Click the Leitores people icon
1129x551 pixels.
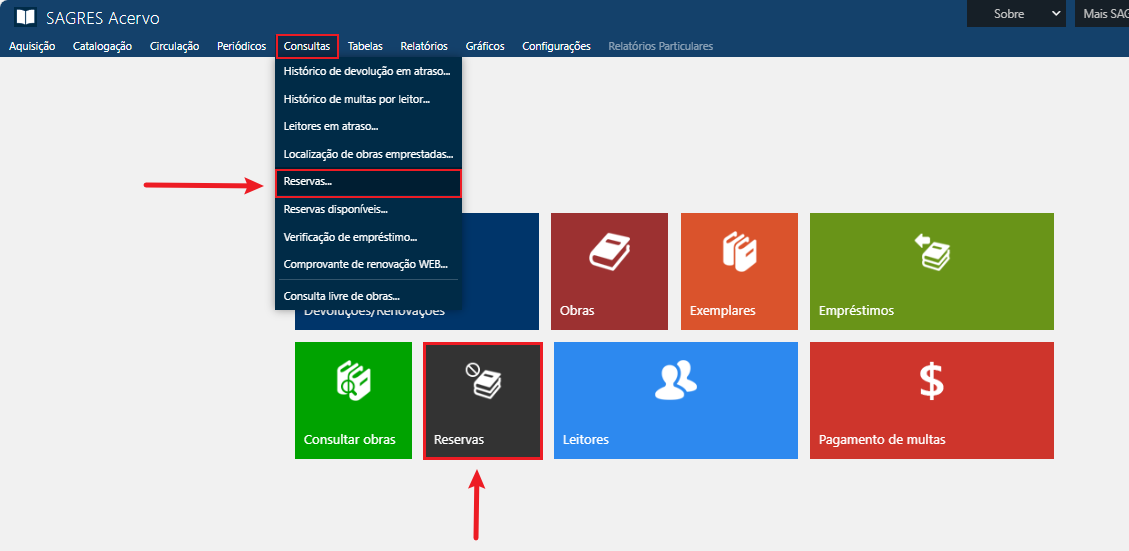(675, 380)
